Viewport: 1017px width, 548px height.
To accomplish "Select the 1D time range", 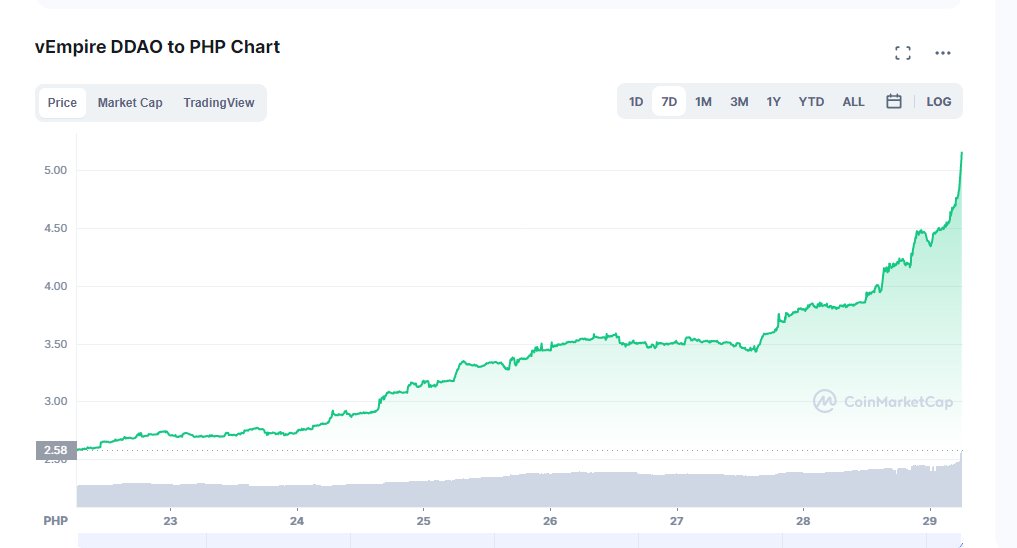I will tap(636, 102).
